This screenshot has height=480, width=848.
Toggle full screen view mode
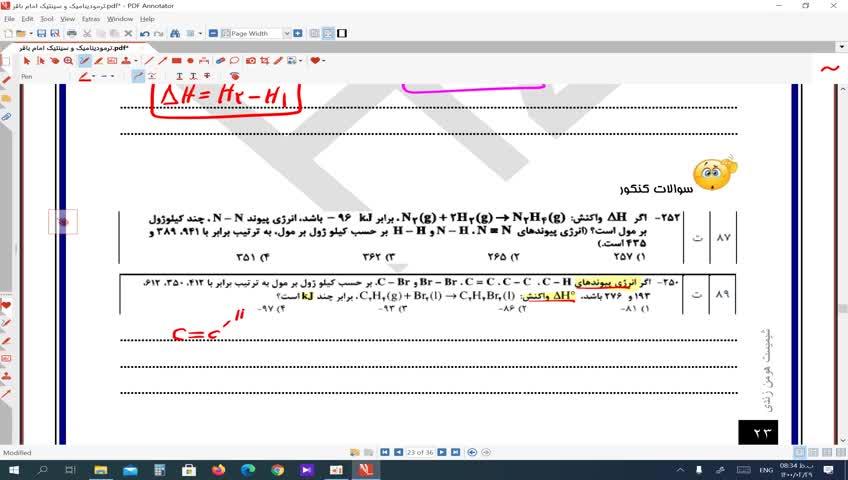pos(343,33)
